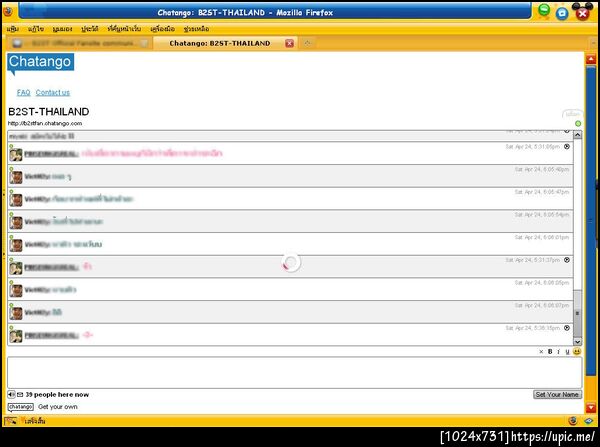Switch to the B2ST Official Fansite tab
The width and height of the screenshot is (600, 447).
click(x=79, y=43)
